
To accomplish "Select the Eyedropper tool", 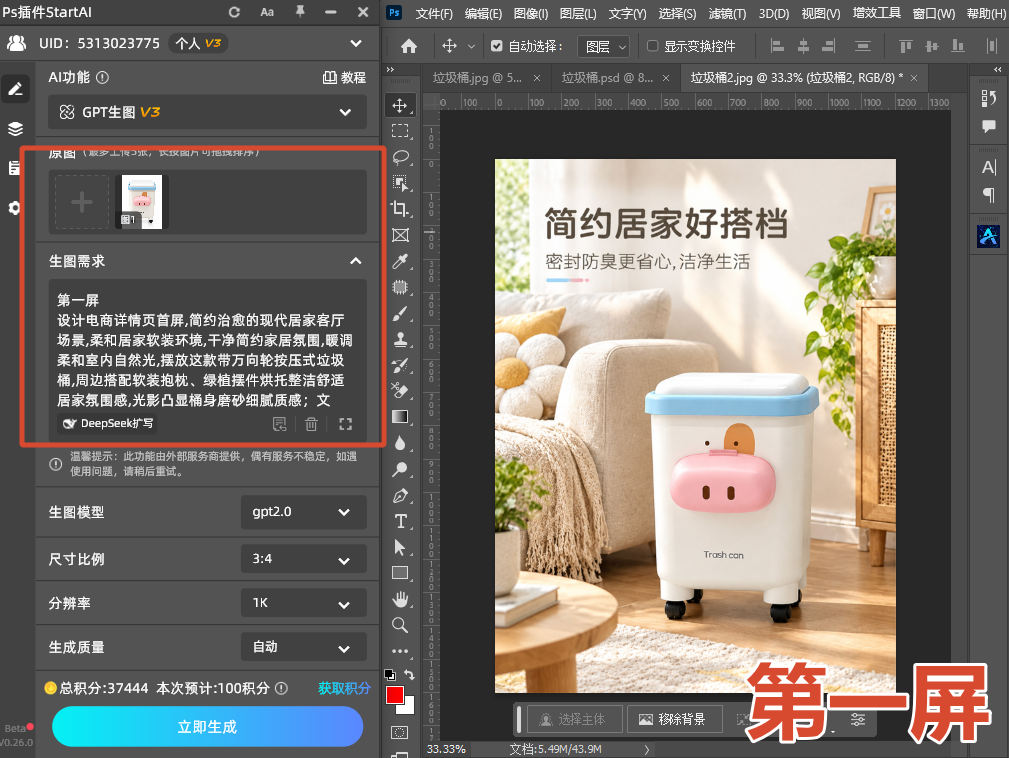I will [400, 261].
